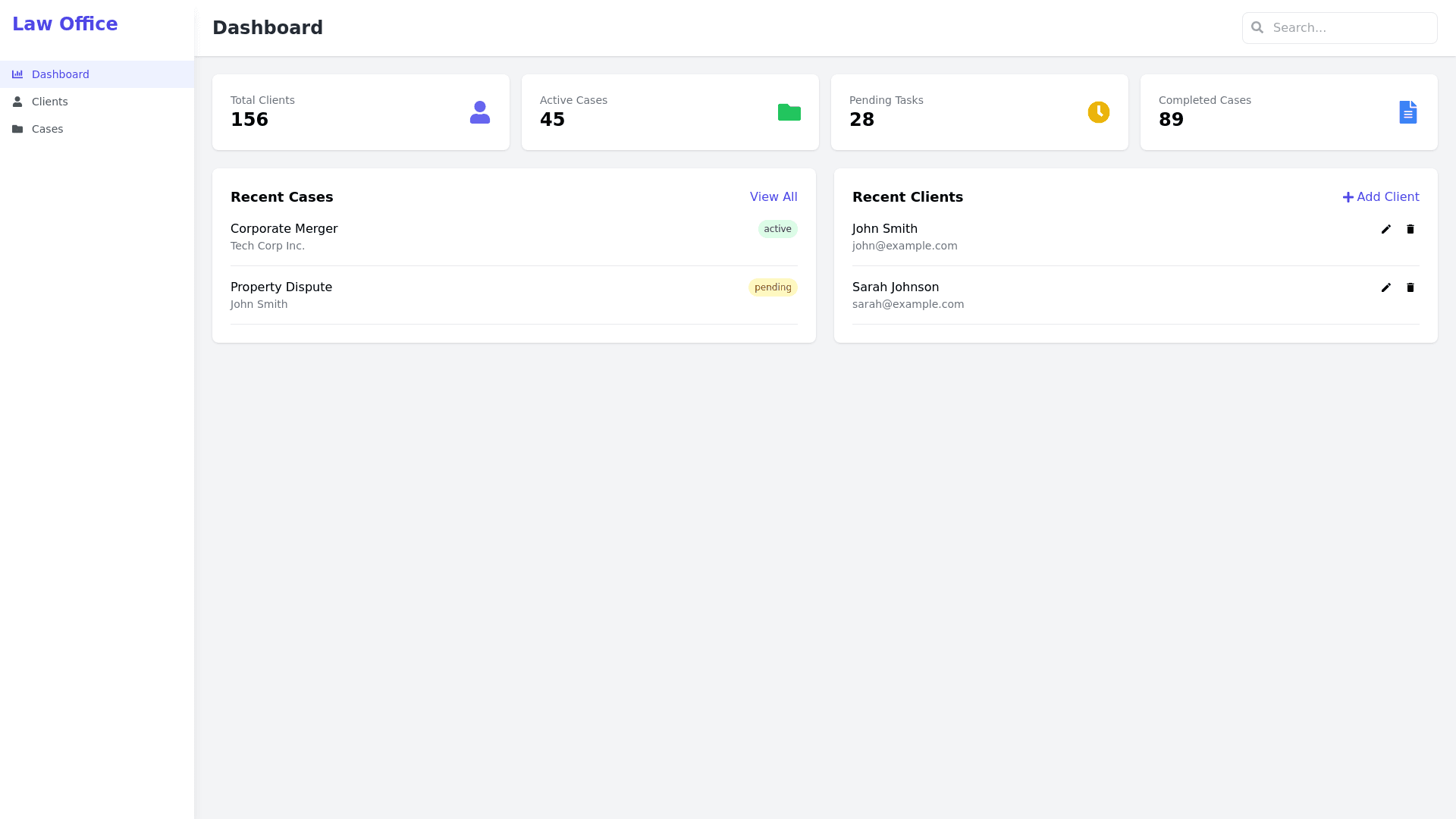The image size is (1456, 819).
Task: Click the pending badge on Property Dispute
Action: (773, 287)
